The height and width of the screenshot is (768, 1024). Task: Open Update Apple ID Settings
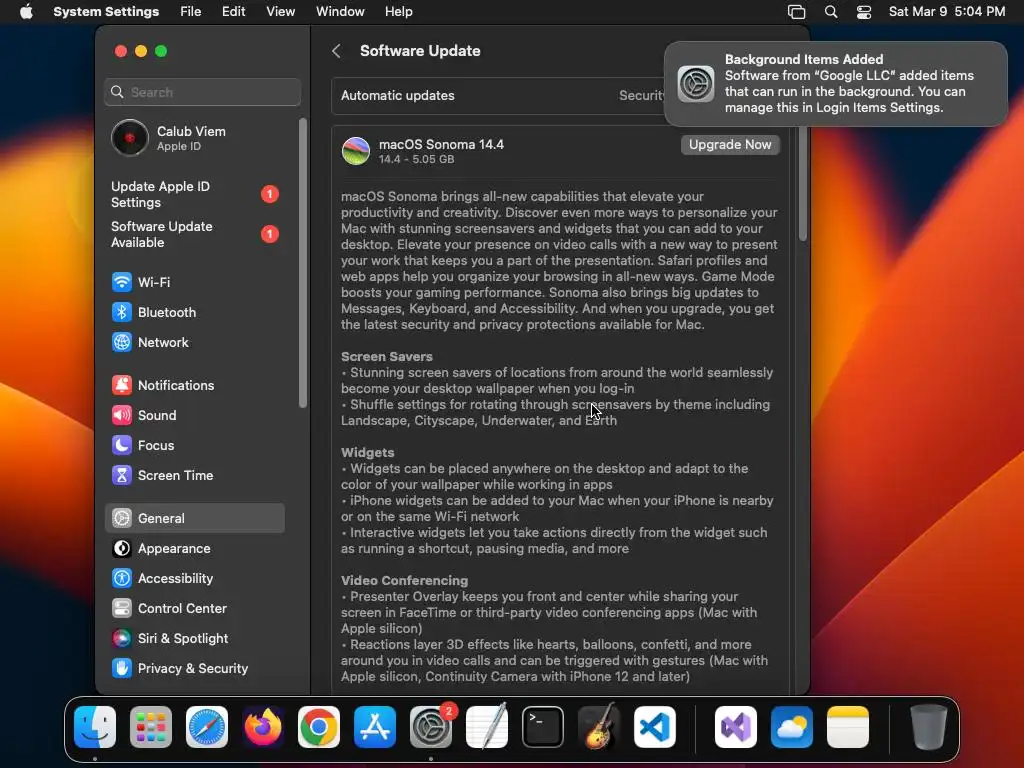(x=195, y=195)
